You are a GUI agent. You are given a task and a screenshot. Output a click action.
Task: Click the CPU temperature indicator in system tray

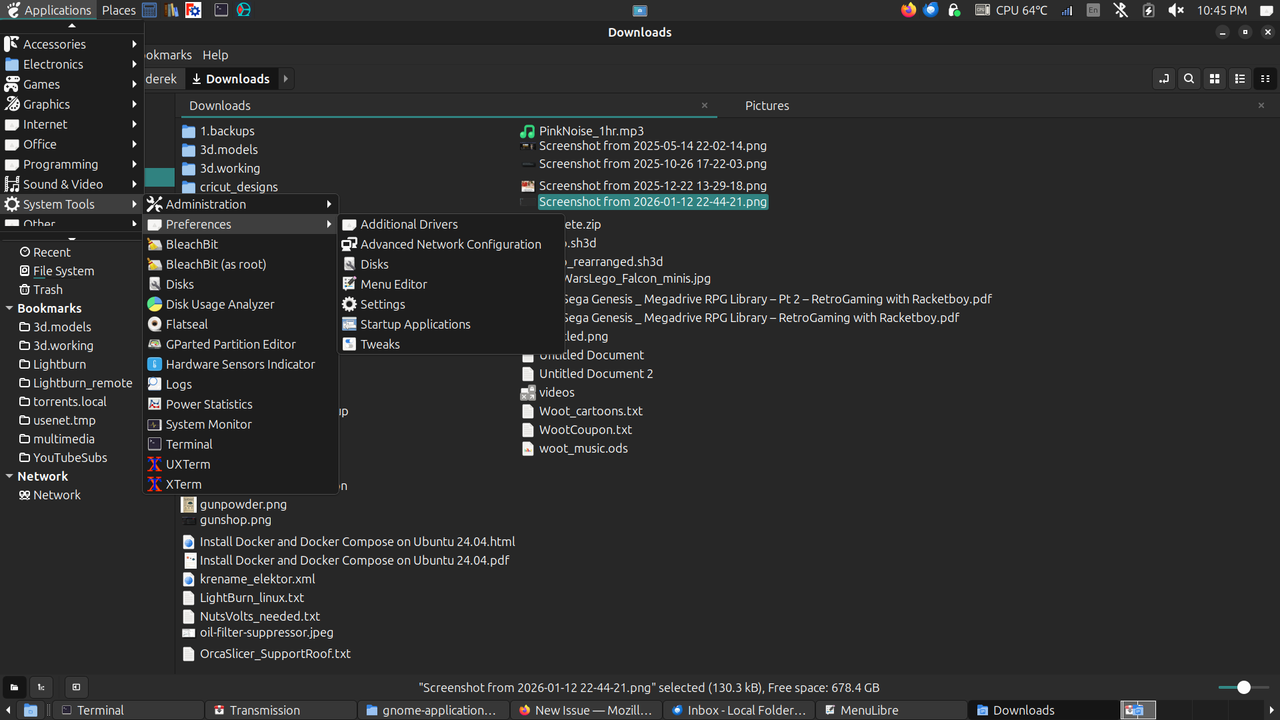coord(1010,10)
